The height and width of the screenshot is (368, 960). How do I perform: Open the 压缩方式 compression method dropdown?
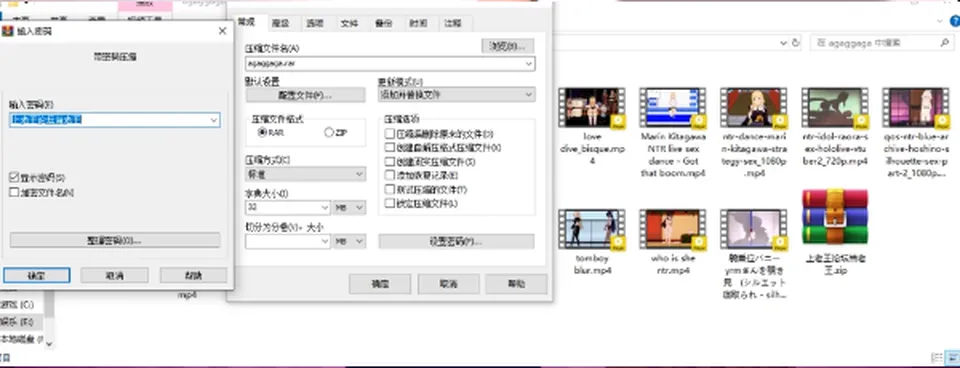click(x=306, y=174)
